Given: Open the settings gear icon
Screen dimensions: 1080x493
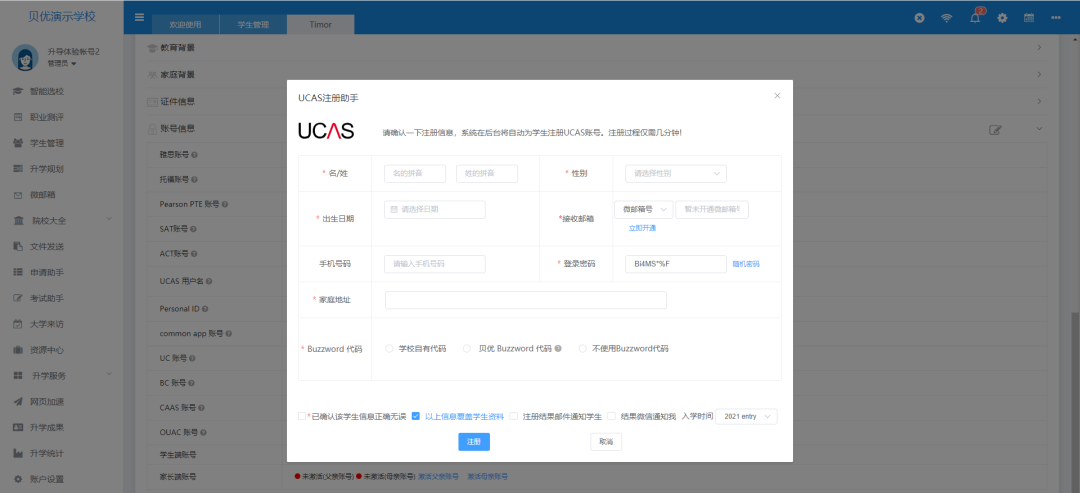Looking at the screenshot, I should pyautogui.click(x=1002, y=18).
